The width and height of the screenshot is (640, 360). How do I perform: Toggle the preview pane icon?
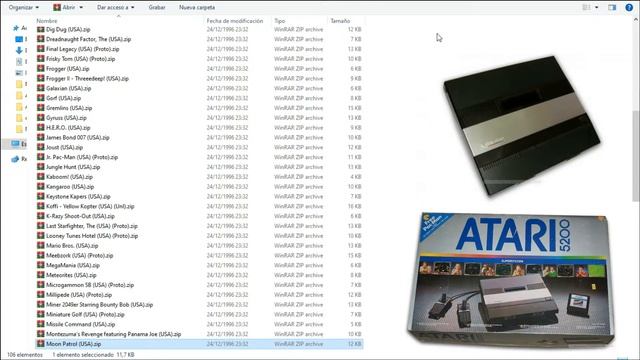point(612,7)
